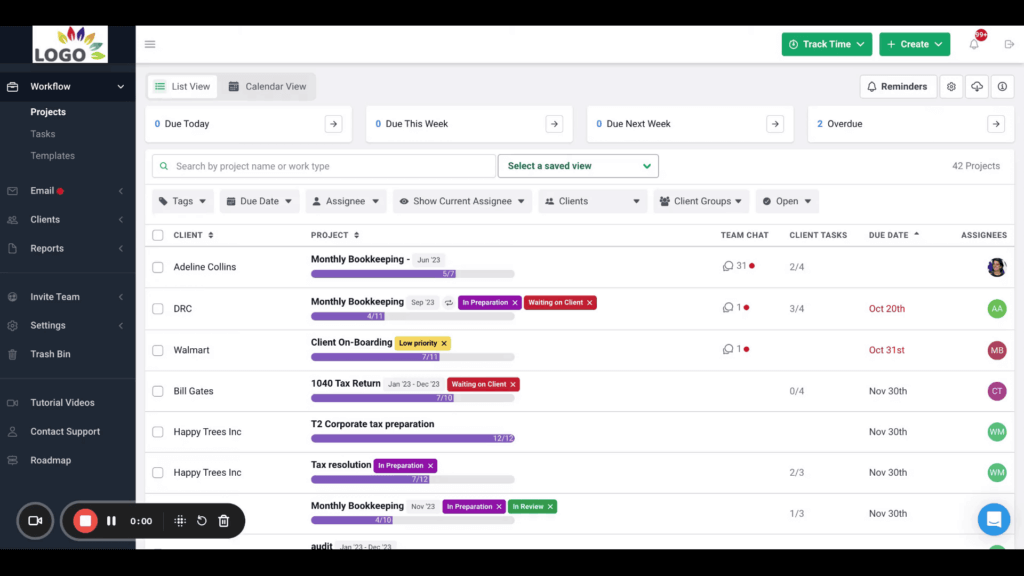Screen dimensions: 1024x576
Task: Check the Adeline Collins row checkbox
Action: (x=158, y=267)
